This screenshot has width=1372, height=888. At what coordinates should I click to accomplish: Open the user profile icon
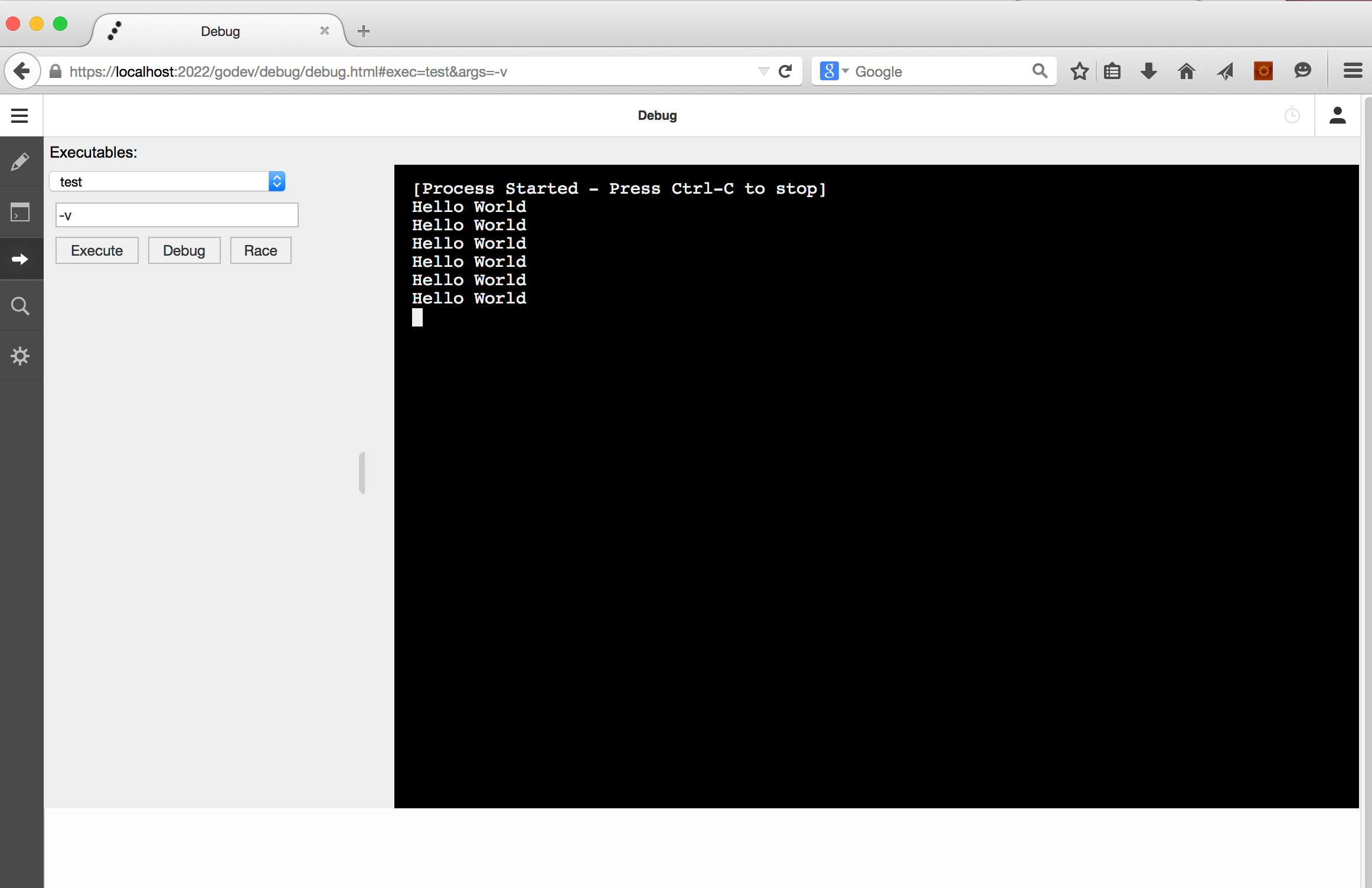(x=1337, y=116)
